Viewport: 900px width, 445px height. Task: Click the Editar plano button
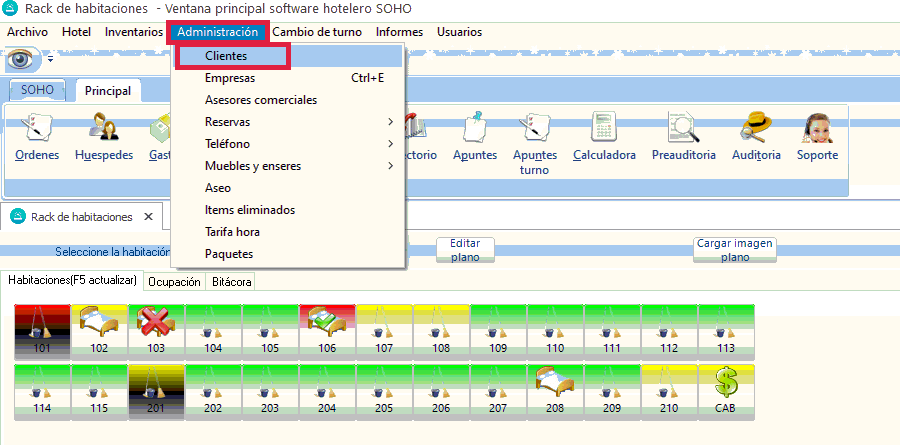click(x=465, y=250)
